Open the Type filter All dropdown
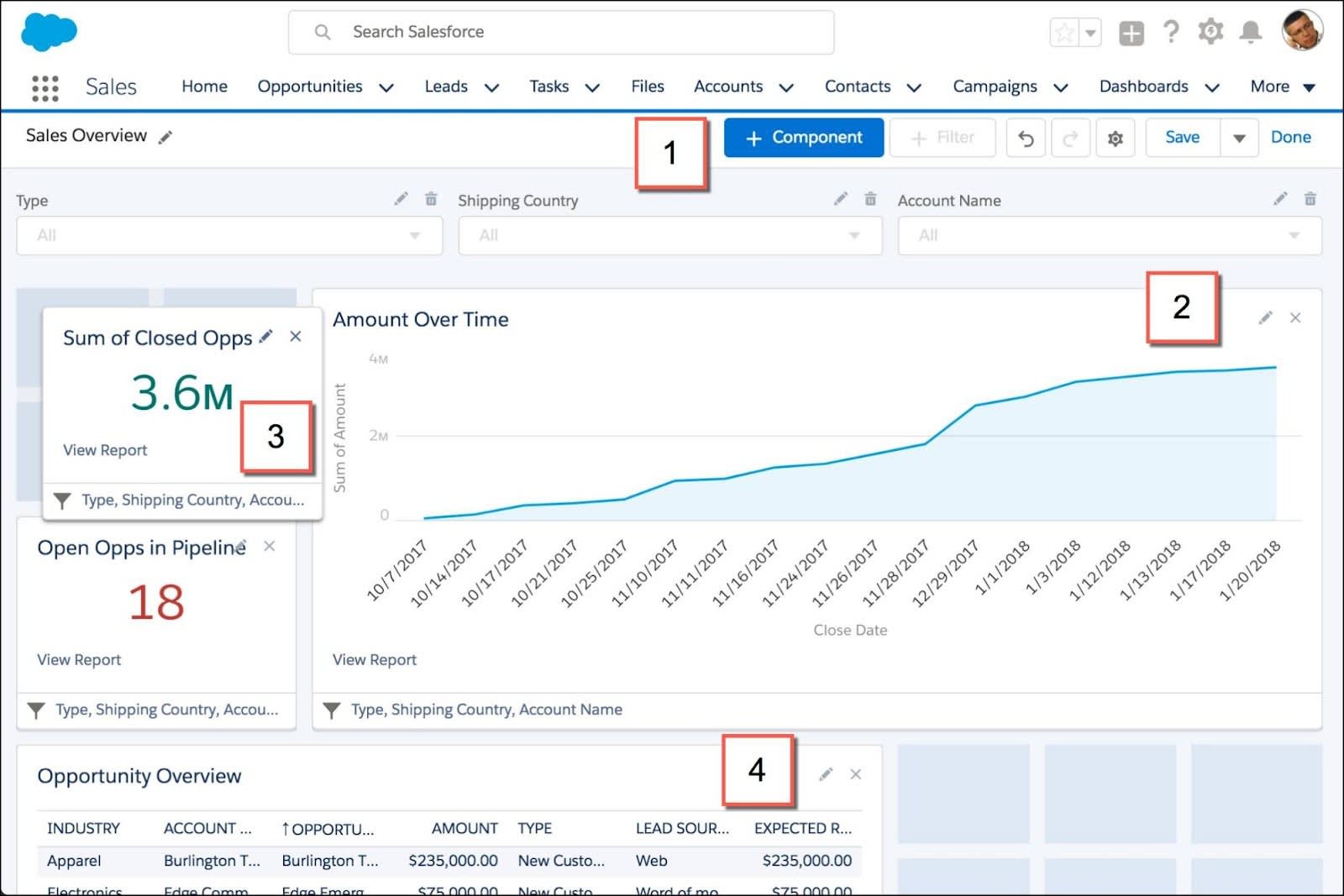 [229, 236]
